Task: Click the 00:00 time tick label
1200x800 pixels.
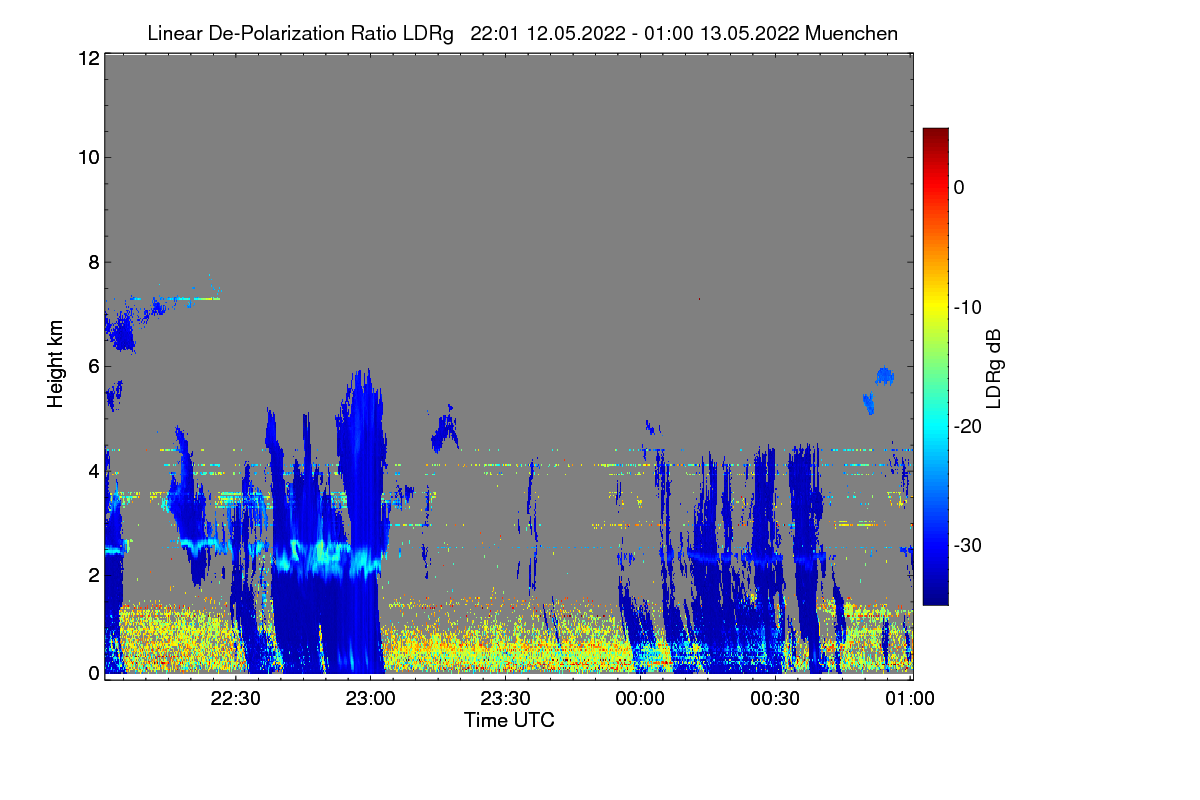Action: 640,699
